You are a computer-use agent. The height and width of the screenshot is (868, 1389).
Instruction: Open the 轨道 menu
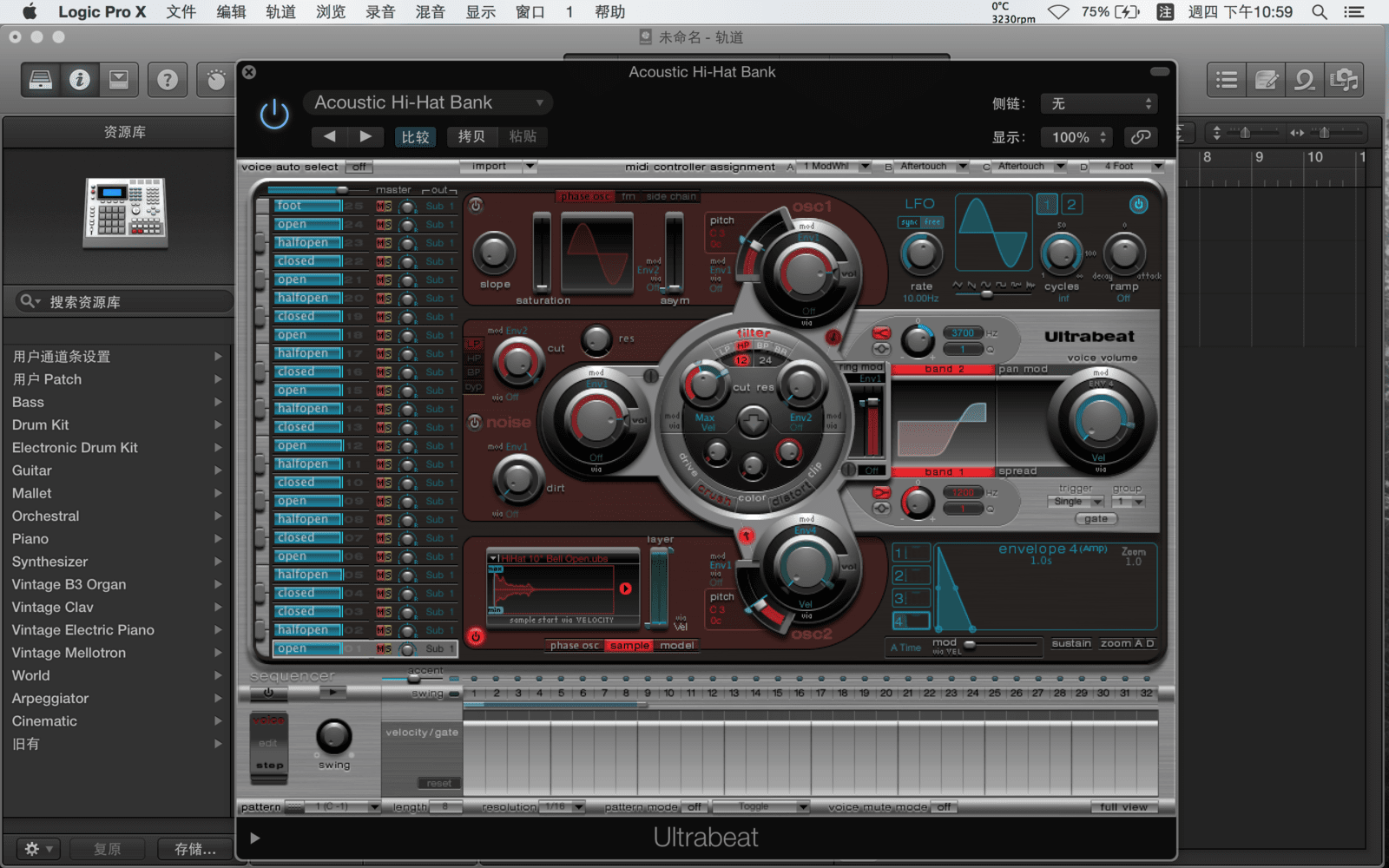click(280, 12)
